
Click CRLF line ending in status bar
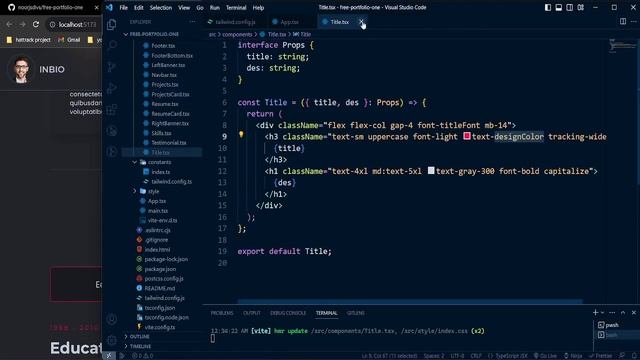pyautogui.click(x=476, y=356)
